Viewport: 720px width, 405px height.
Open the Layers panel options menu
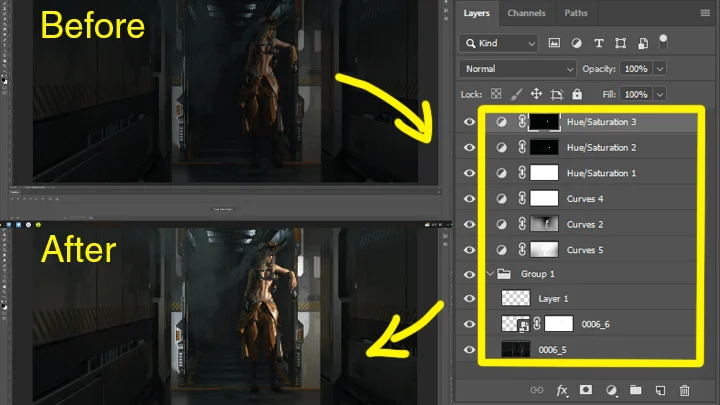705,13
